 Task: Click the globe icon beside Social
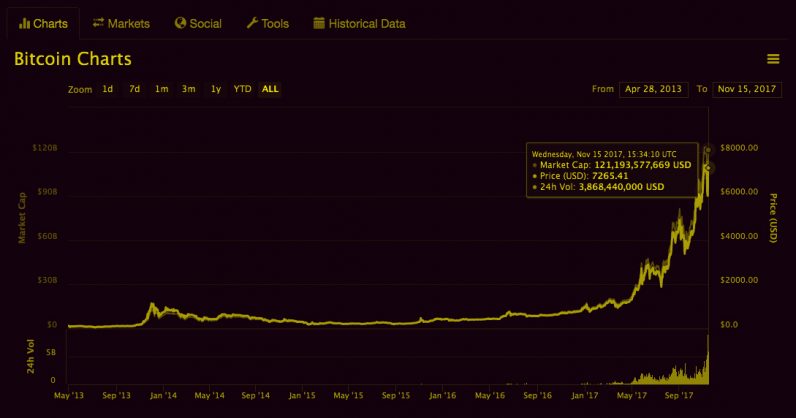[180, 23]
